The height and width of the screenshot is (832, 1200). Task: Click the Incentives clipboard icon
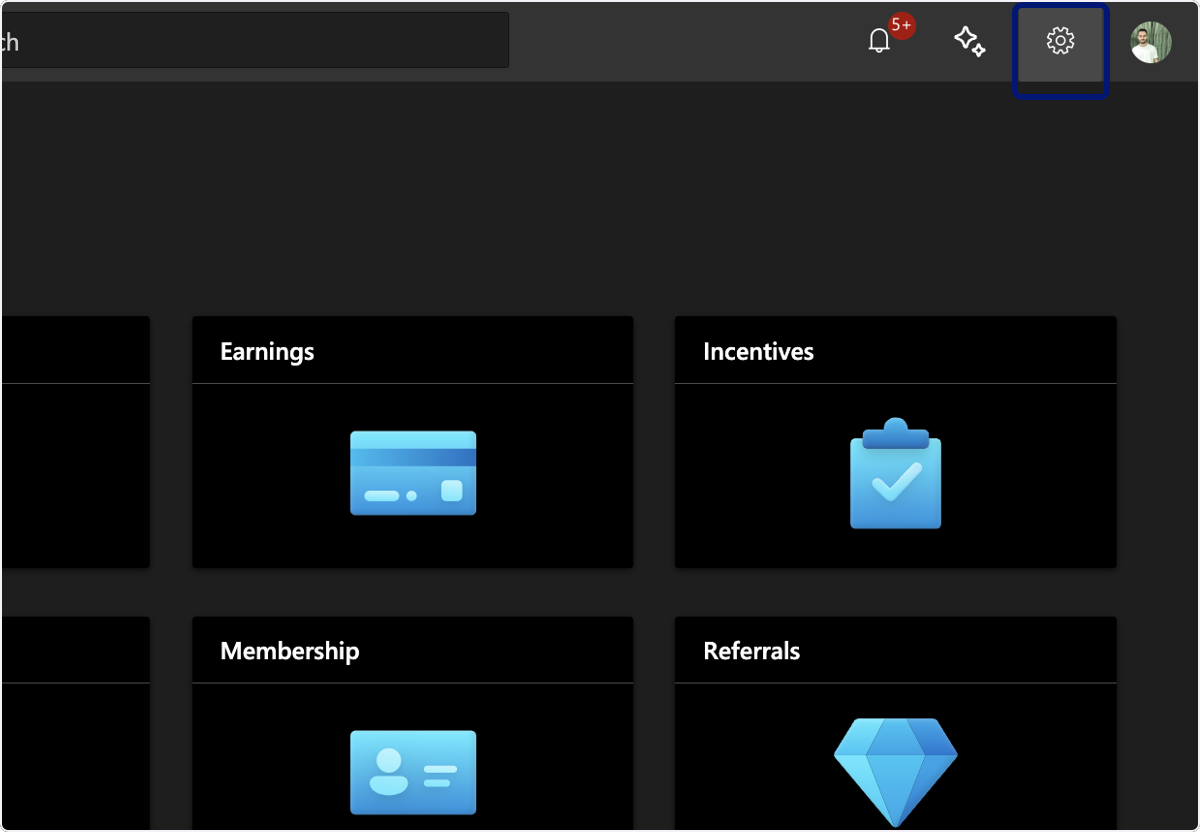coord(896,474)
